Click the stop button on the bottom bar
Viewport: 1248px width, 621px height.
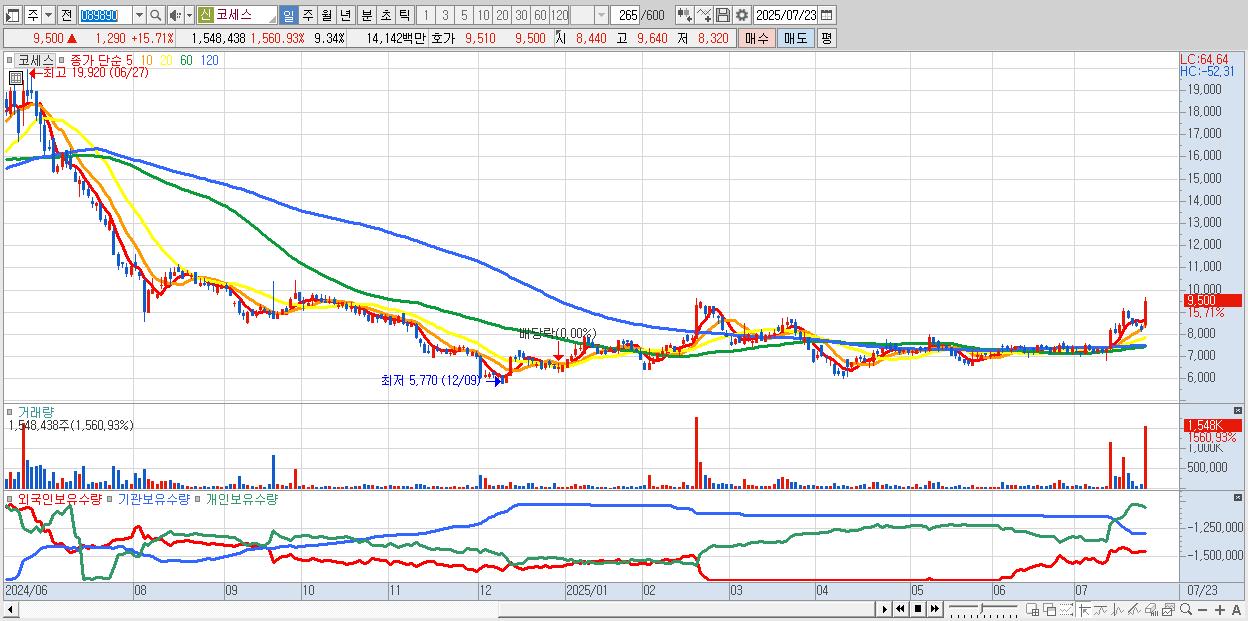click(x=918, y=609)
